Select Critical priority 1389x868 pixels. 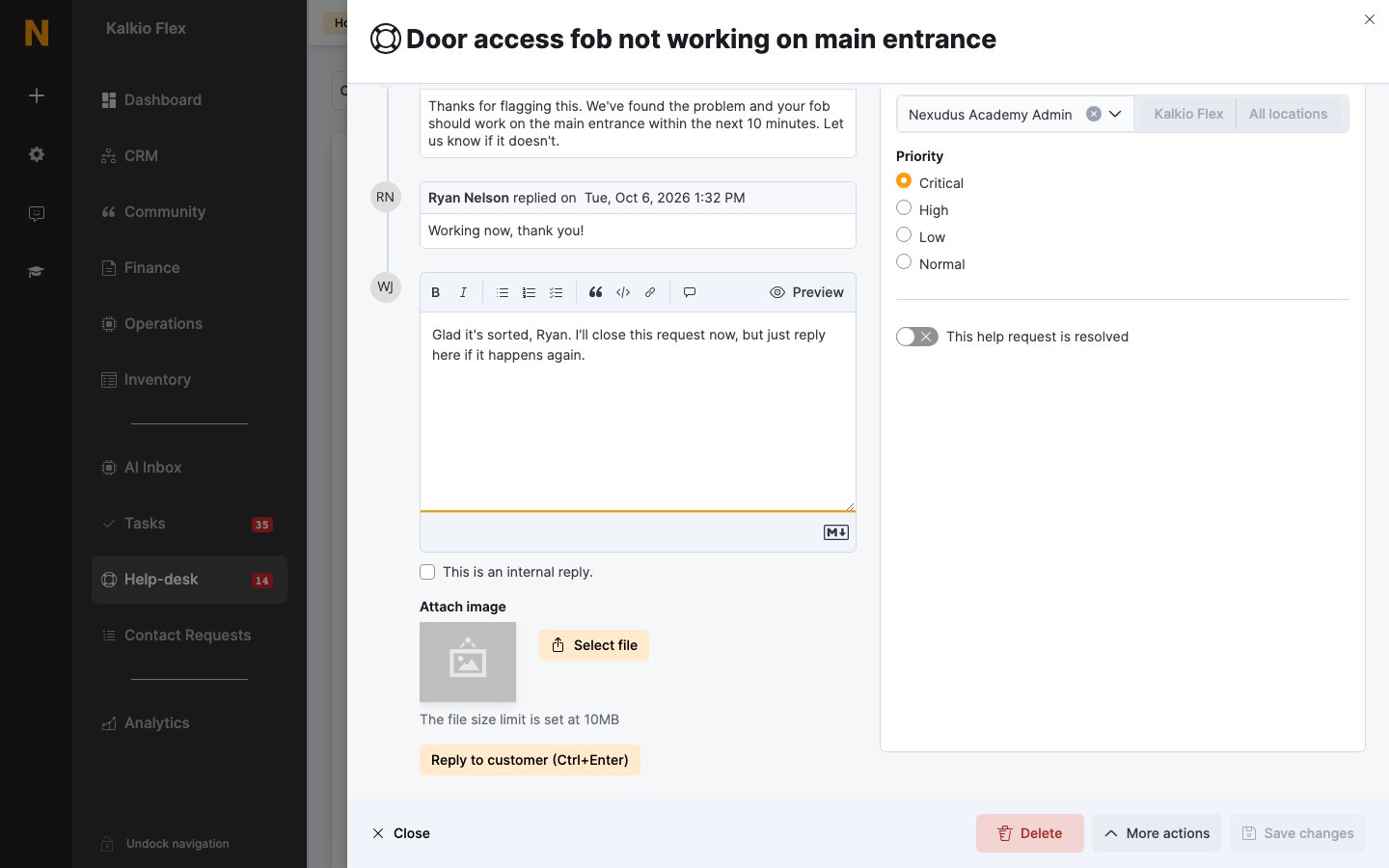pyautogui.click(x=904, y=181)
